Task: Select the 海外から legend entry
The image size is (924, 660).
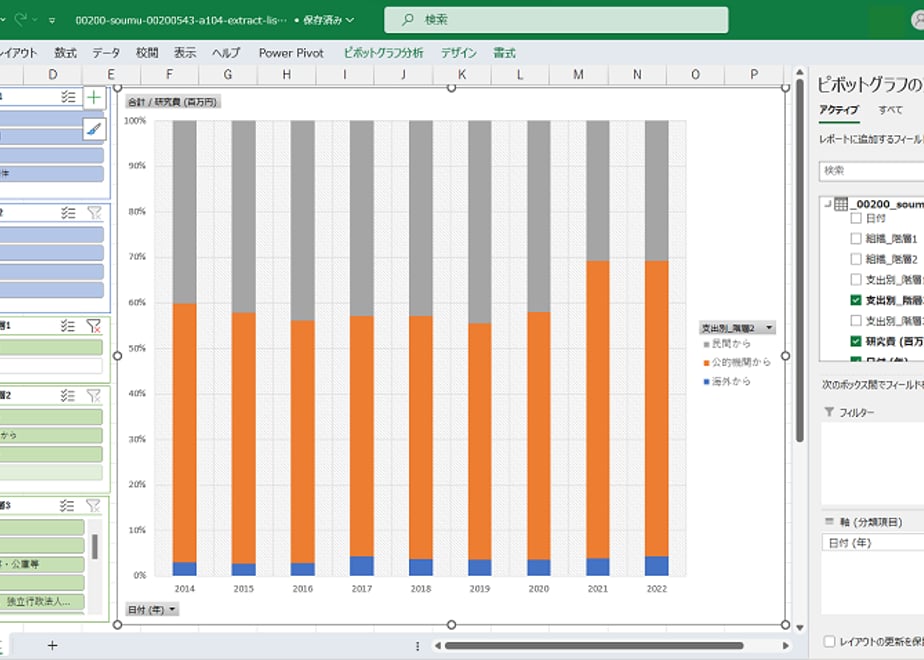Action: click(x=731, y=381)
